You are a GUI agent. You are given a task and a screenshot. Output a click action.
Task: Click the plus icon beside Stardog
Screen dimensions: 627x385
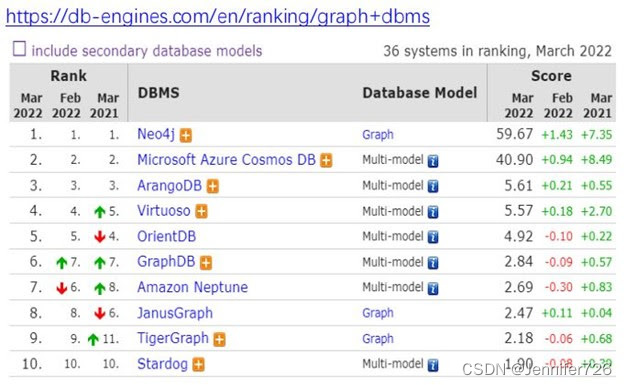coord(199,365)
